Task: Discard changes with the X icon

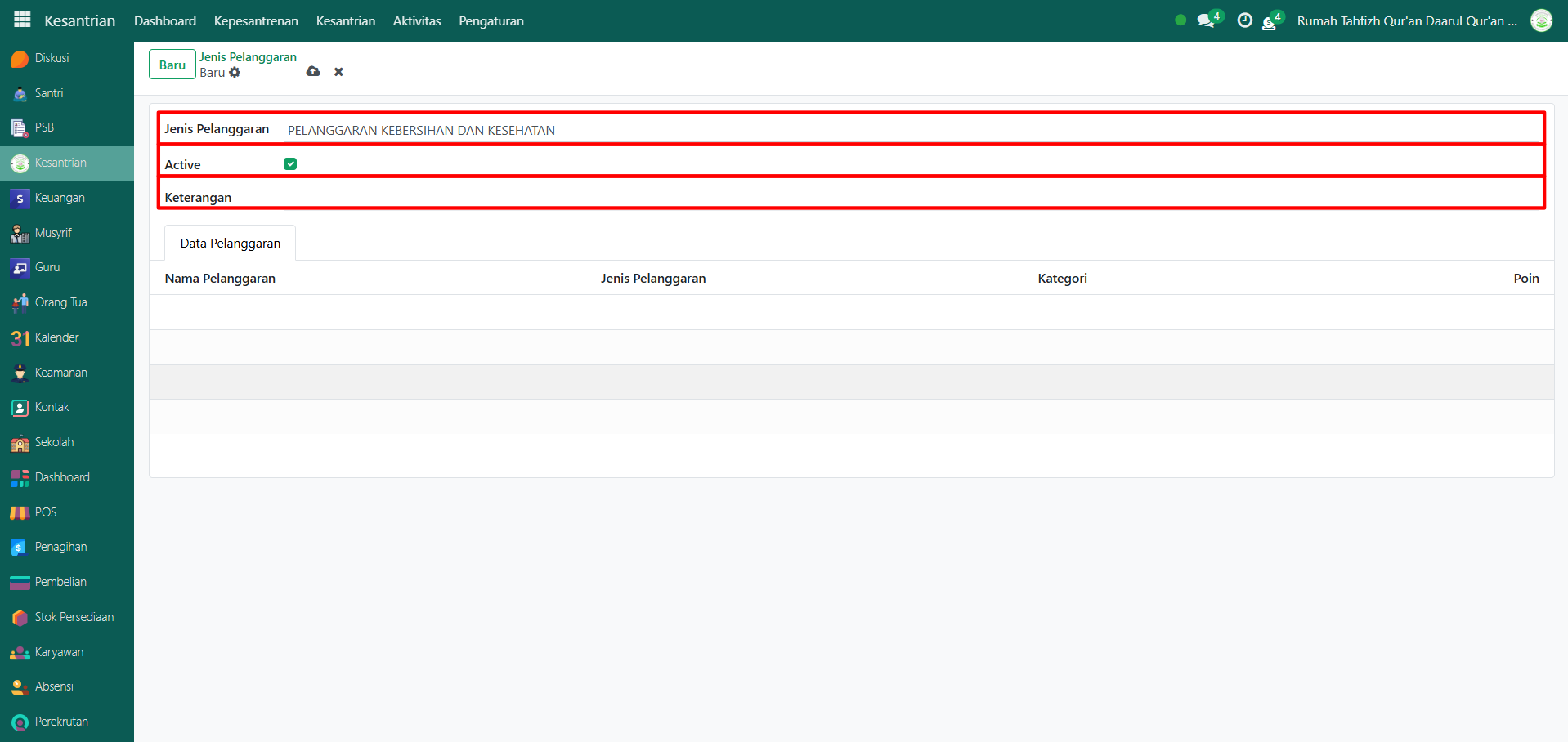Action: pos(338,72)
